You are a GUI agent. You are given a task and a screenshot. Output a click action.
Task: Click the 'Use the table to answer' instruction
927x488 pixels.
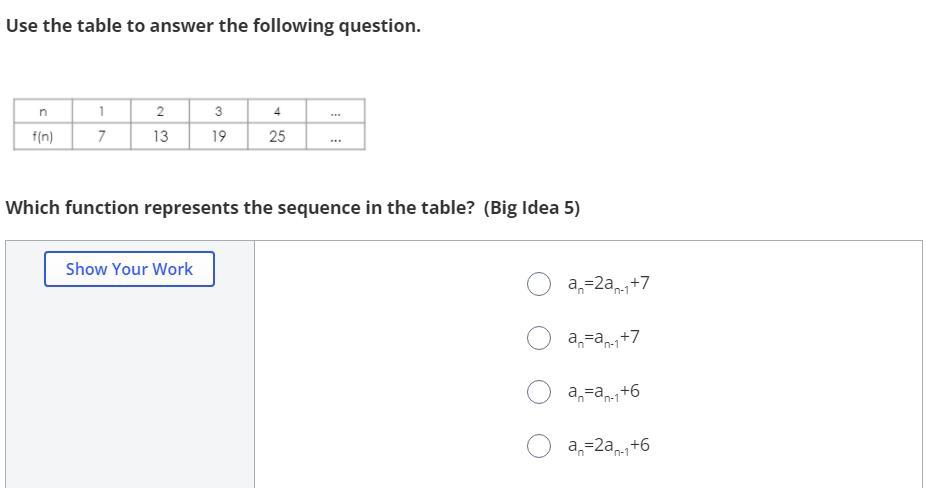[213, 26]
